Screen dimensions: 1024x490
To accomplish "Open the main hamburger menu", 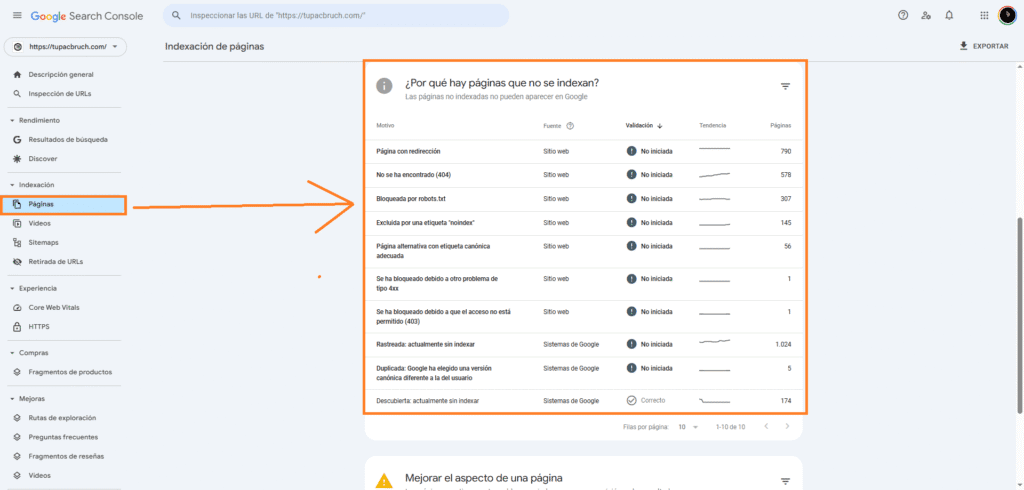I will click(x=17, y=15).
